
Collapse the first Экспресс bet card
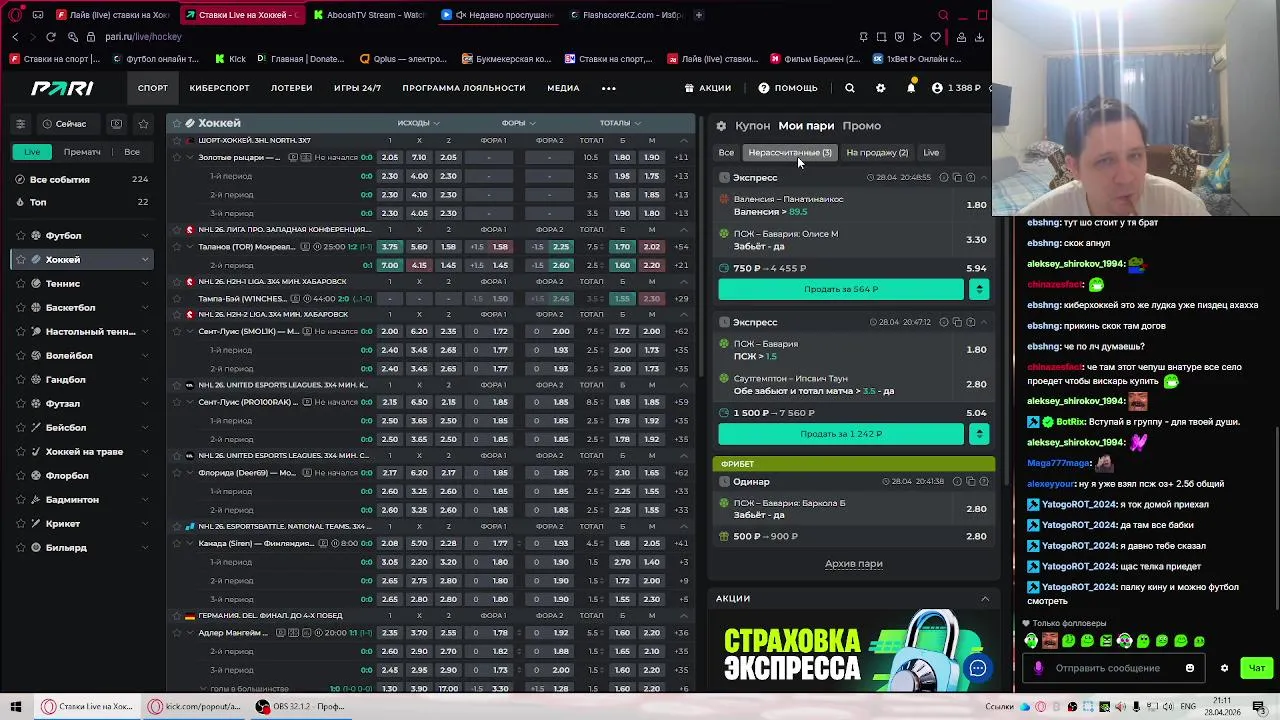tap(984, 177)
